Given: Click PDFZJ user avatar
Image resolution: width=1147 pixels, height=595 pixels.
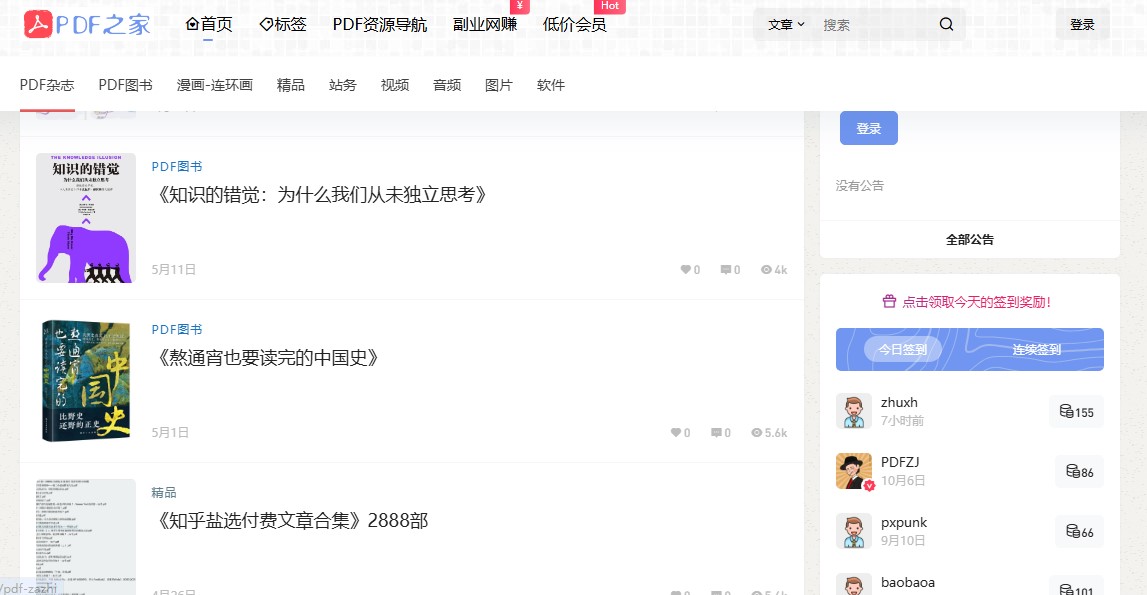Looking at the screenshot, I should 854,471.
